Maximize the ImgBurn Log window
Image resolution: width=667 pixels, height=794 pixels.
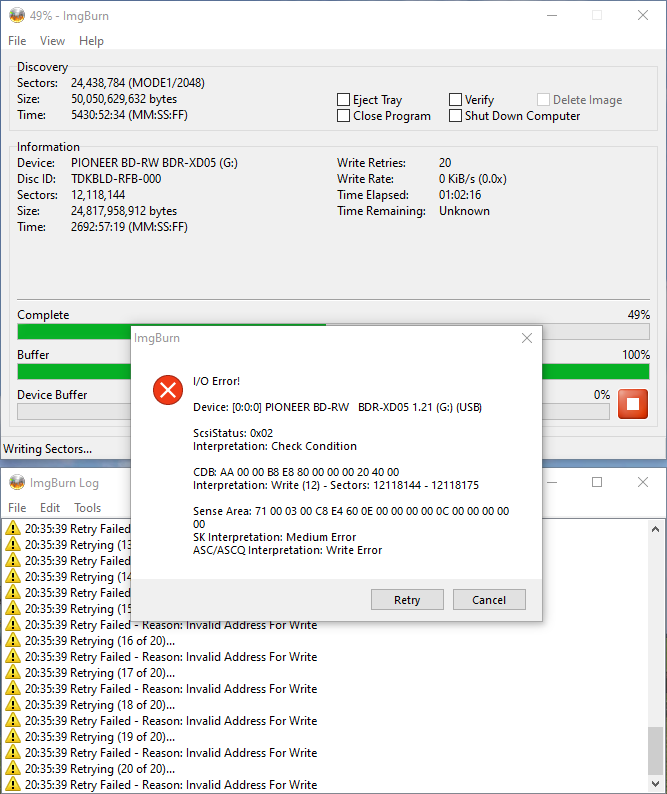tap(597, 482)
